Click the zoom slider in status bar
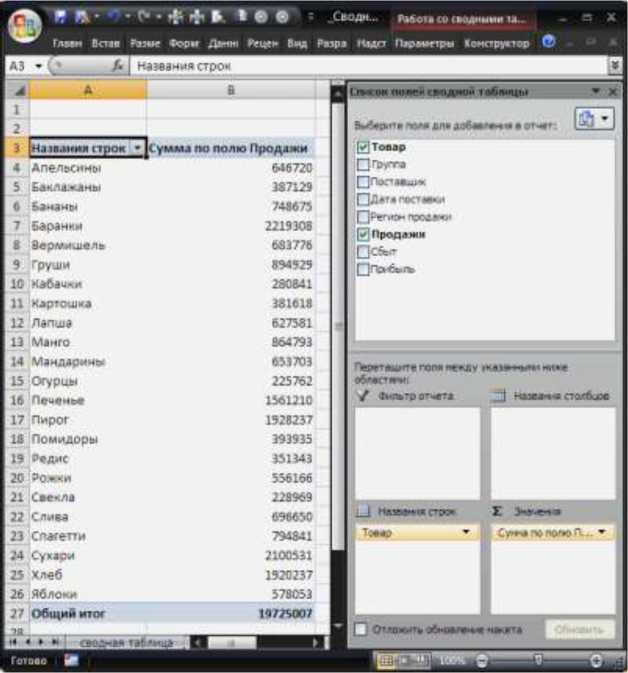Screen dimensions: 628x673 pos(538,661)
